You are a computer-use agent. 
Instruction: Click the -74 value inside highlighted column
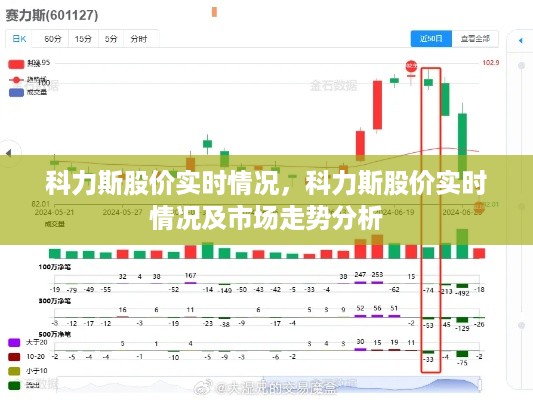(x=429, y=290)
